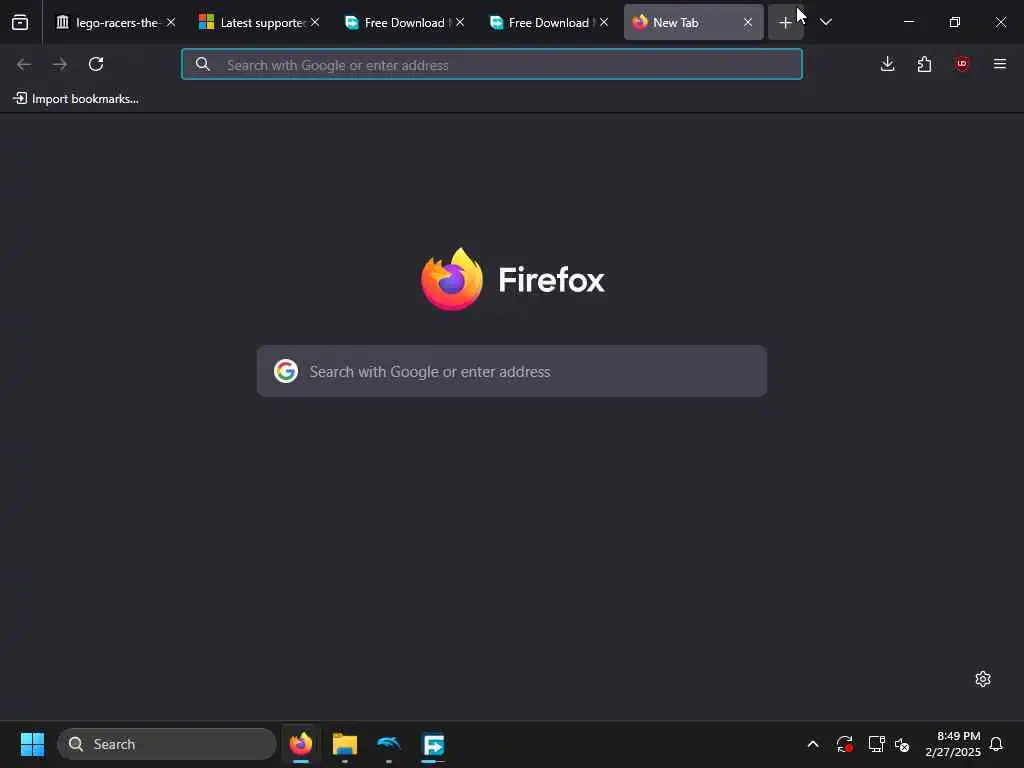This screenshot has width=1024, height=768.
Task: Open the Downloads panel
Action: point(888,64)
